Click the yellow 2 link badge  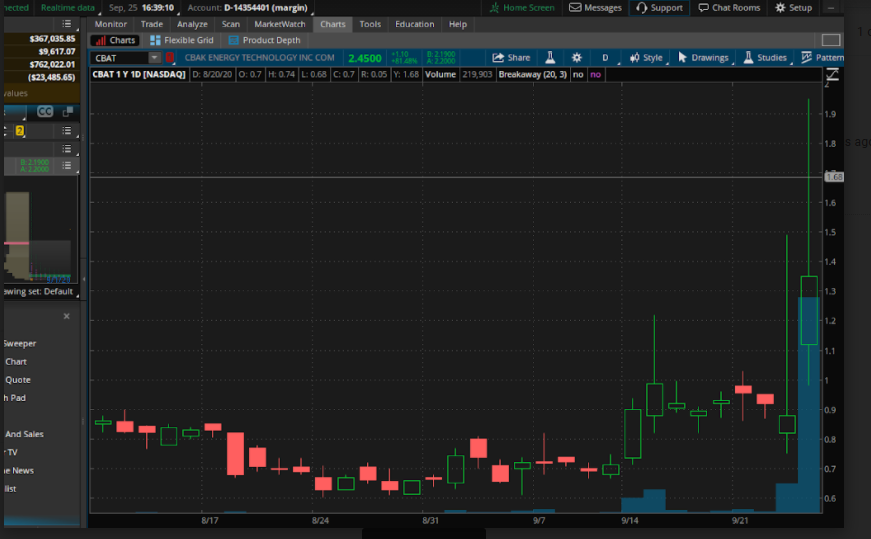pos(19,131)
